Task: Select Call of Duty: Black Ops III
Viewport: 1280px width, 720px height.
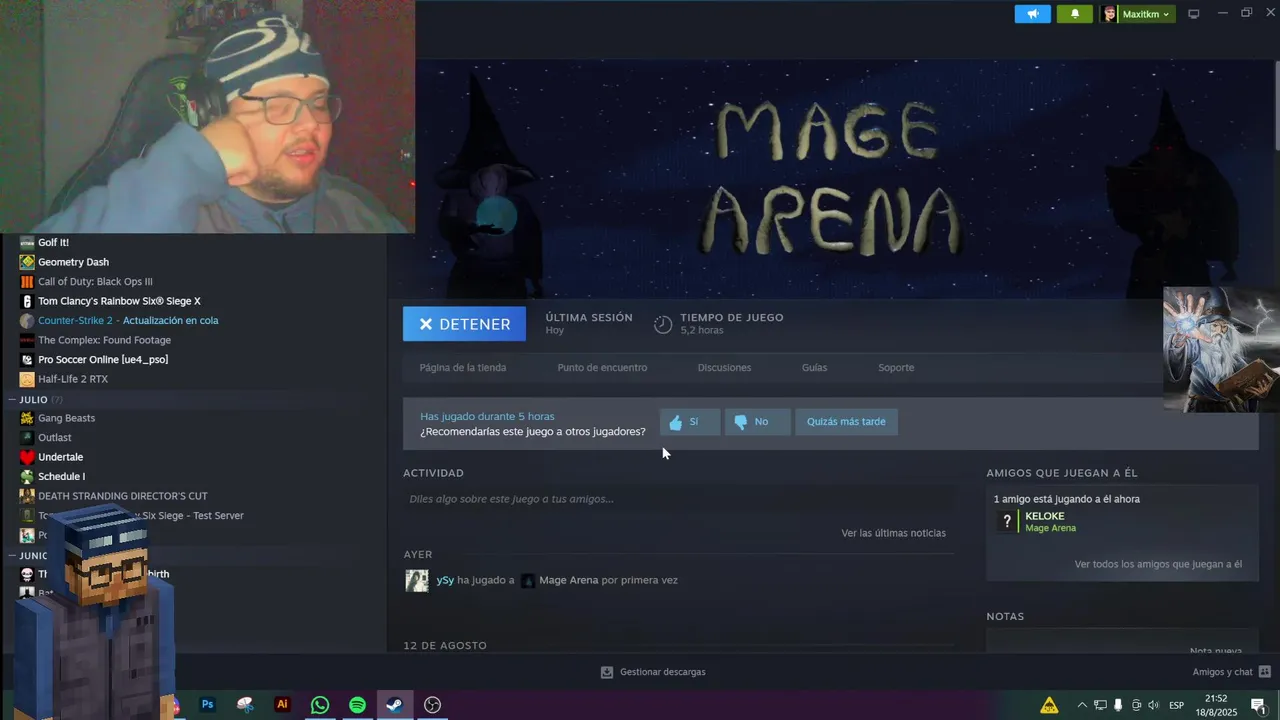Action: [95, 281]
